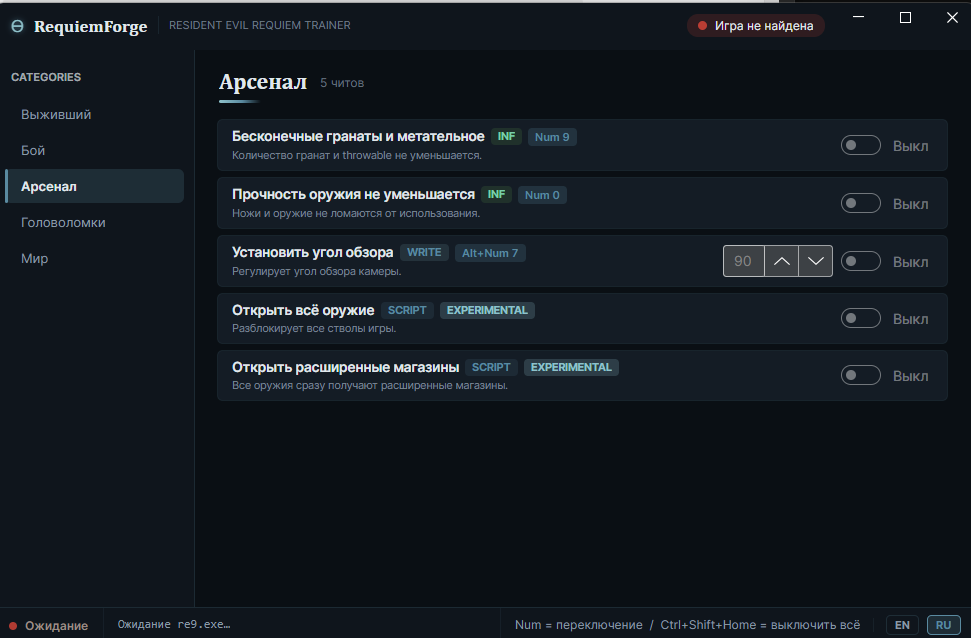Click EXPERIMENTAL tag on extended magazines row
The image size is (971, 638).
(571, 367)
